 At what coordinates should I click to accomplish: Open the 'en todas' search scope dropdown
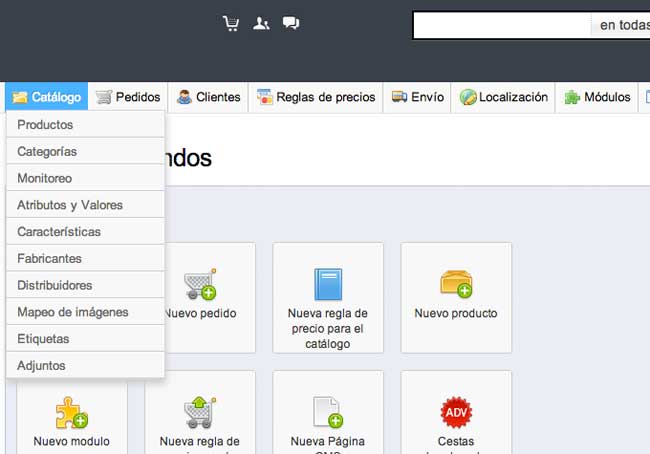click(621, 25)
